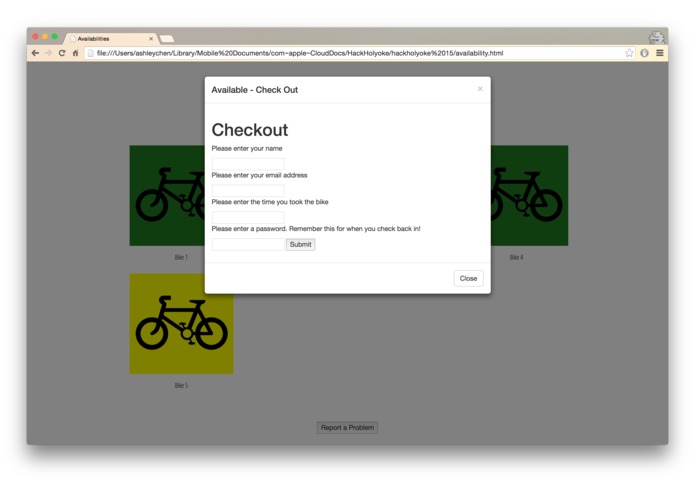Click the Checkout heading text

click(250, 130)
